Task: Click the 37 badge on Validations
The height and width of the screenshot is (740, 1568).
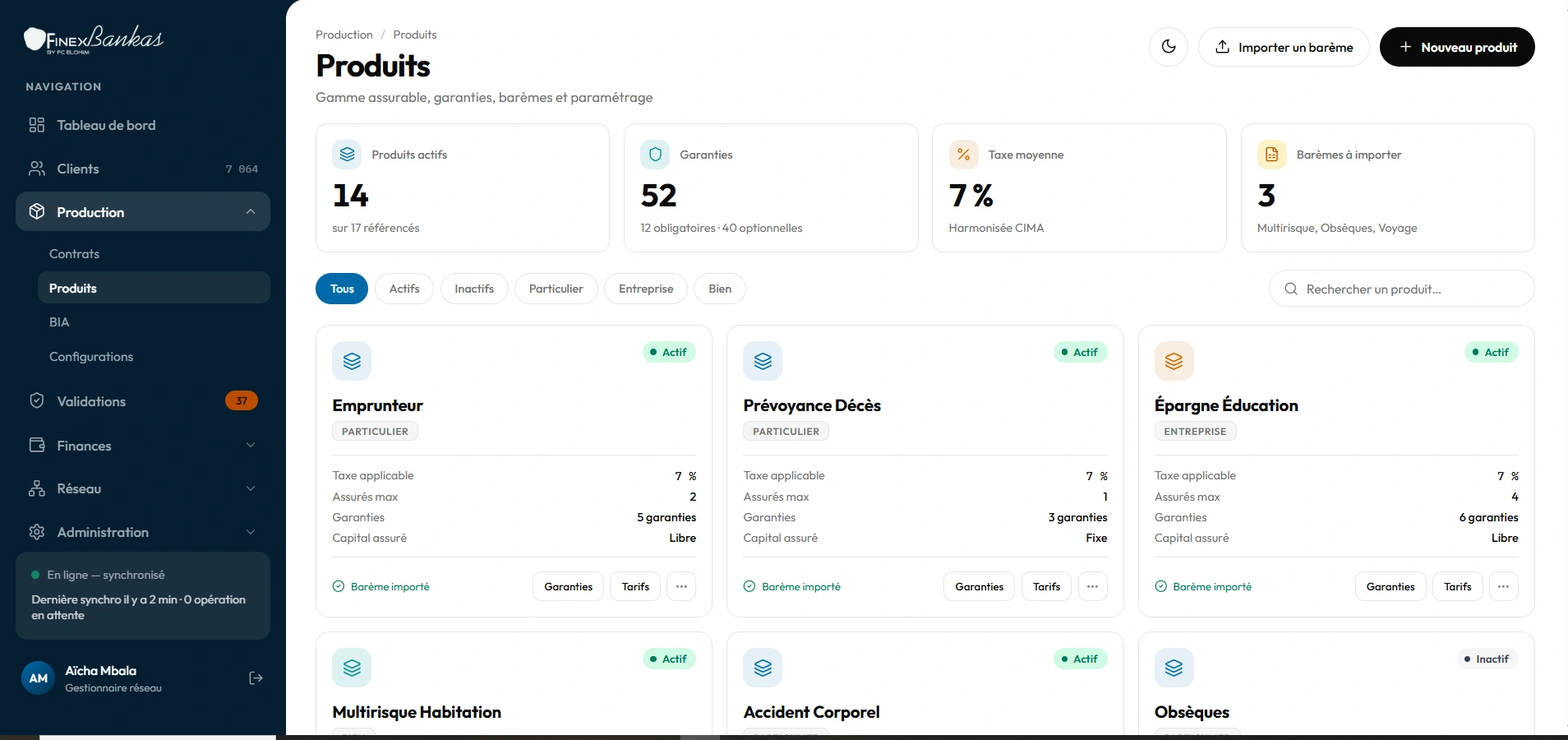Action: [242, 400]
